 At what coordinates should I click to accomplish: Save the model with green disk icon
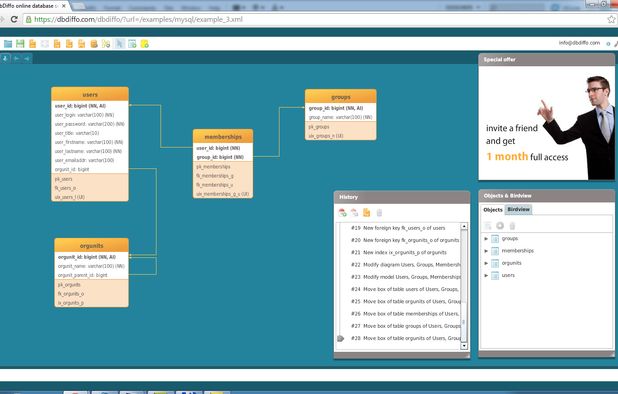(20, 44)
